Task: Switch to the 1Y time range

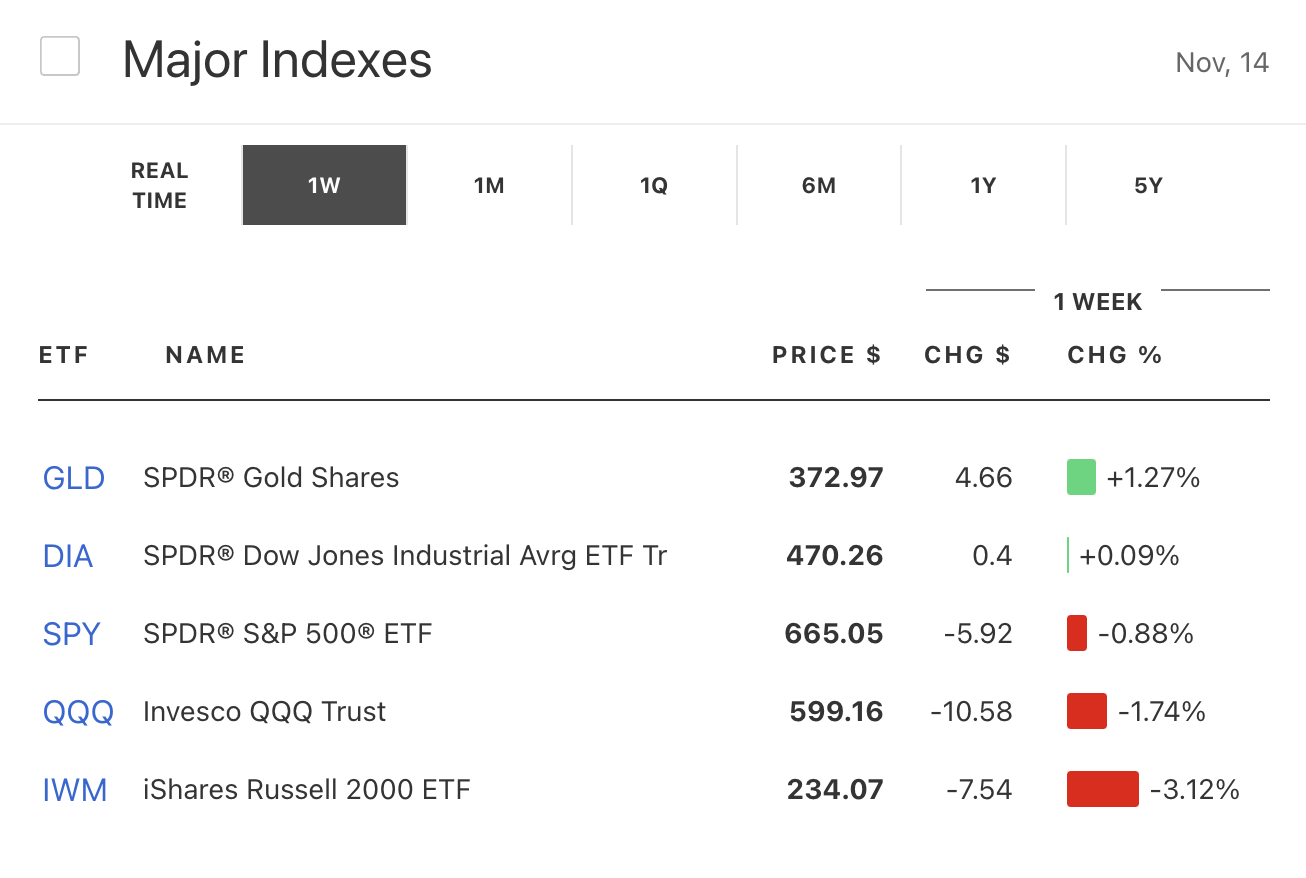Action: pyautogui.click(x=983, y=186)
